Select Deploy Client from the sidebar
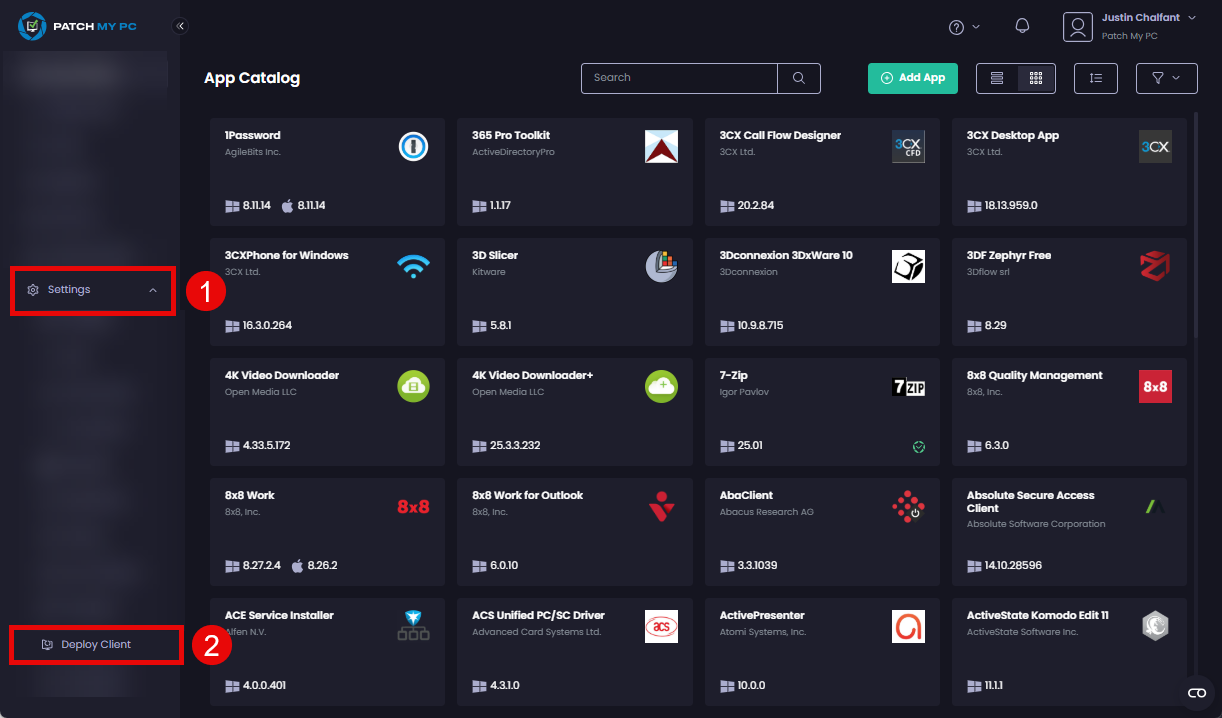The image size is (1222, 718). coord(95,645)
